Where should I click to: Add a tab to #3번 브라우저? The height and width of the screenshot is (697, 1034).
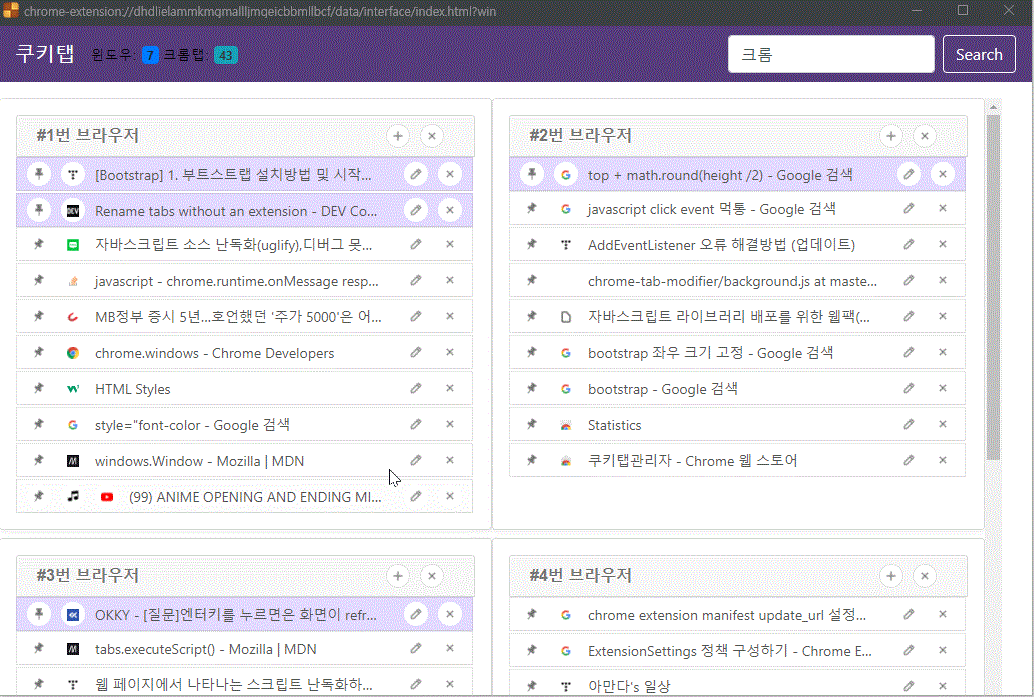click(398, 576)
